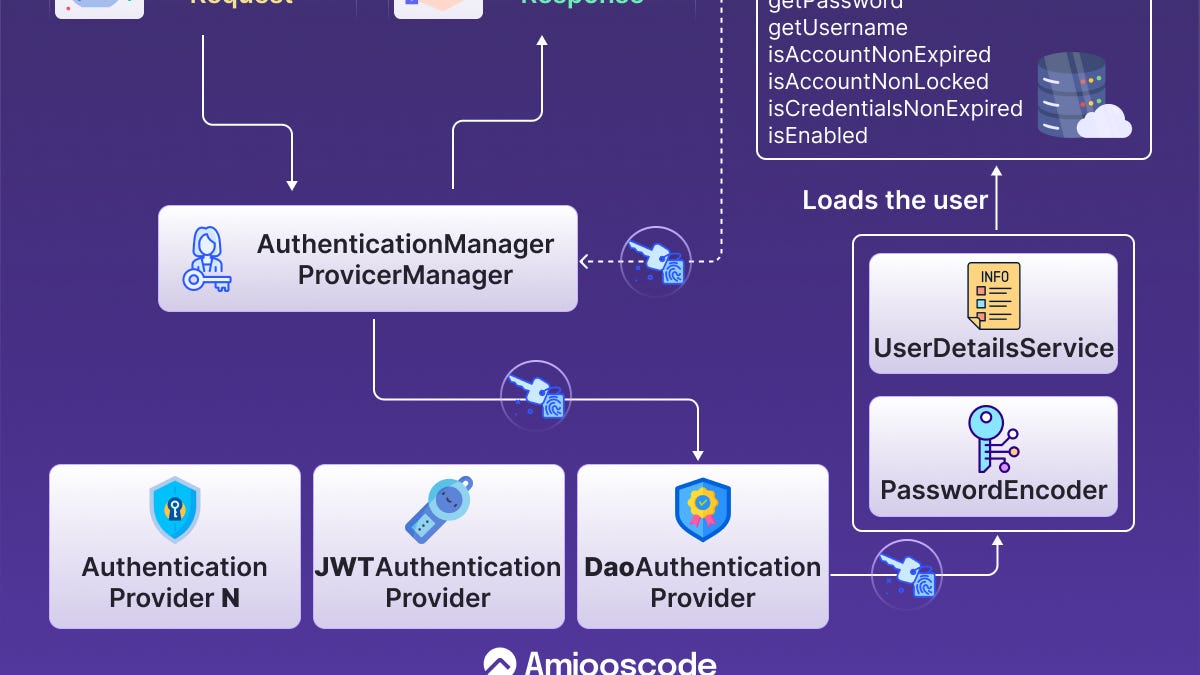Click the PasswordEncoder digital key icon
1200x675 pixels.
point(994,439)
